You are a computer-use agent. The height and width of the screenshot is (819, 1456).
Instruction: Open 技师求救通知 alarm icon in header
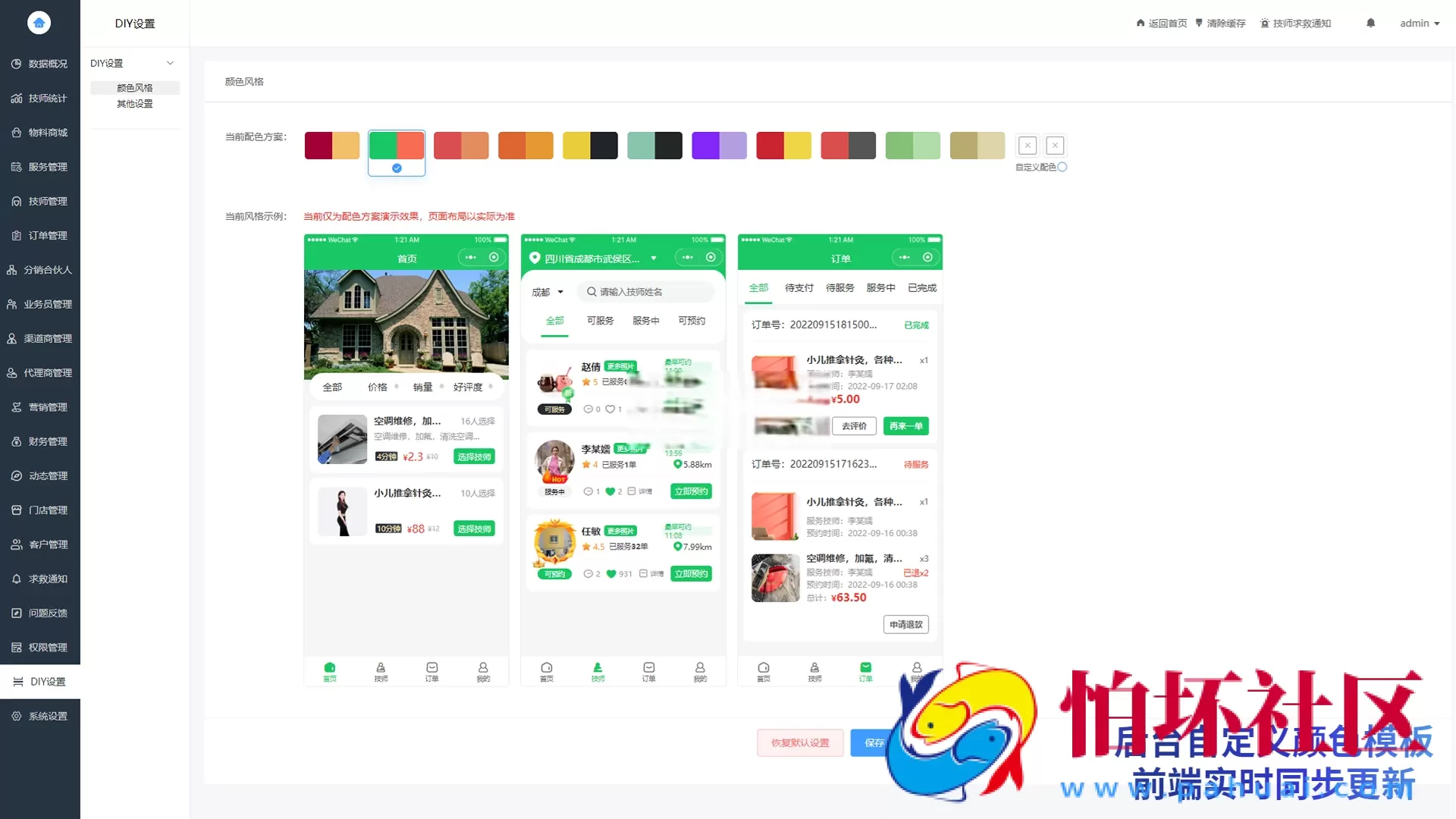point(1264,23)
